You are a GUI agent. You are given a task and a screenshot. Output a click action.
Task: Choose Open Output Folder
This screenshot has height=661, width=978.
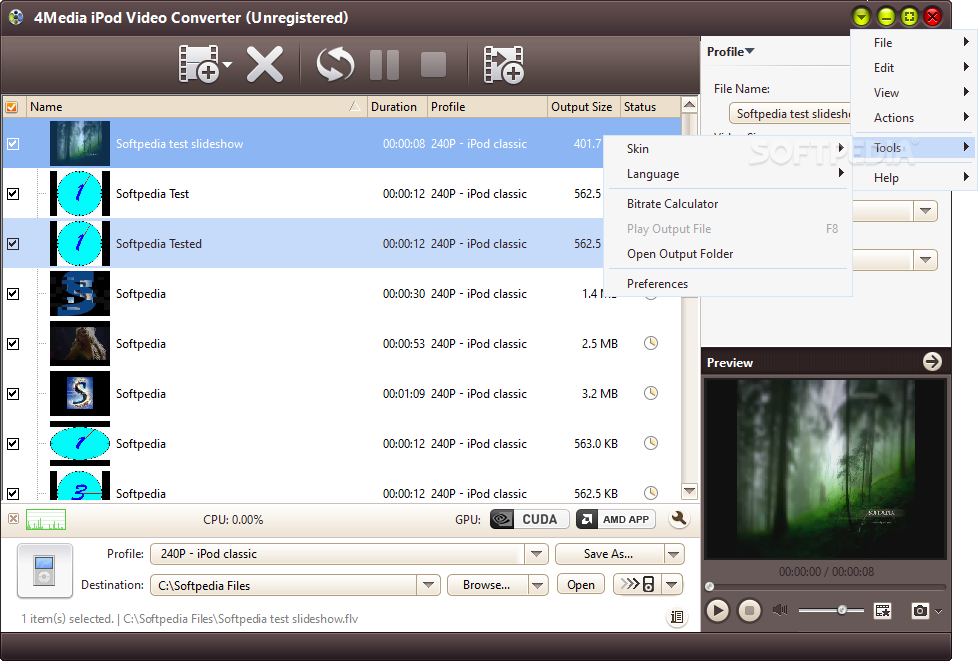click(x=727, y=254)
